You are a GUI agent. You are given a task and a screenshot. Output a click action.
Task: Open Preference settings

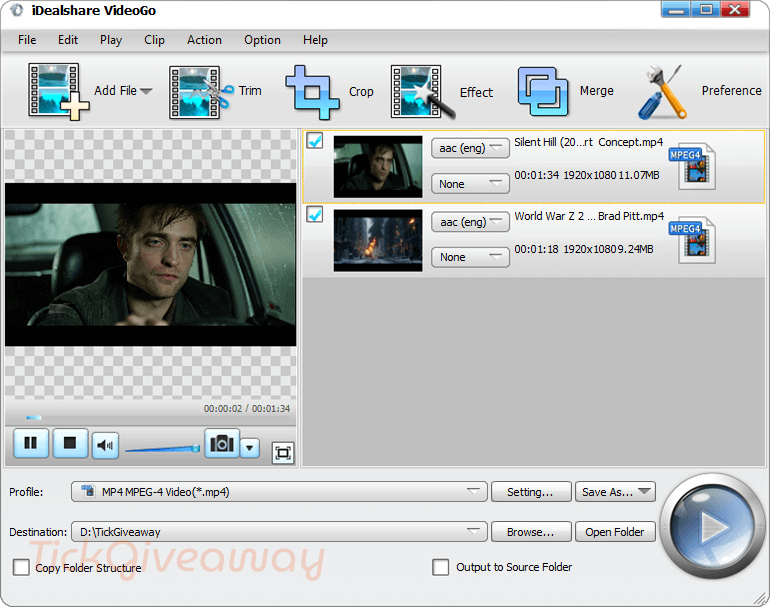click(x=663, y=92)
